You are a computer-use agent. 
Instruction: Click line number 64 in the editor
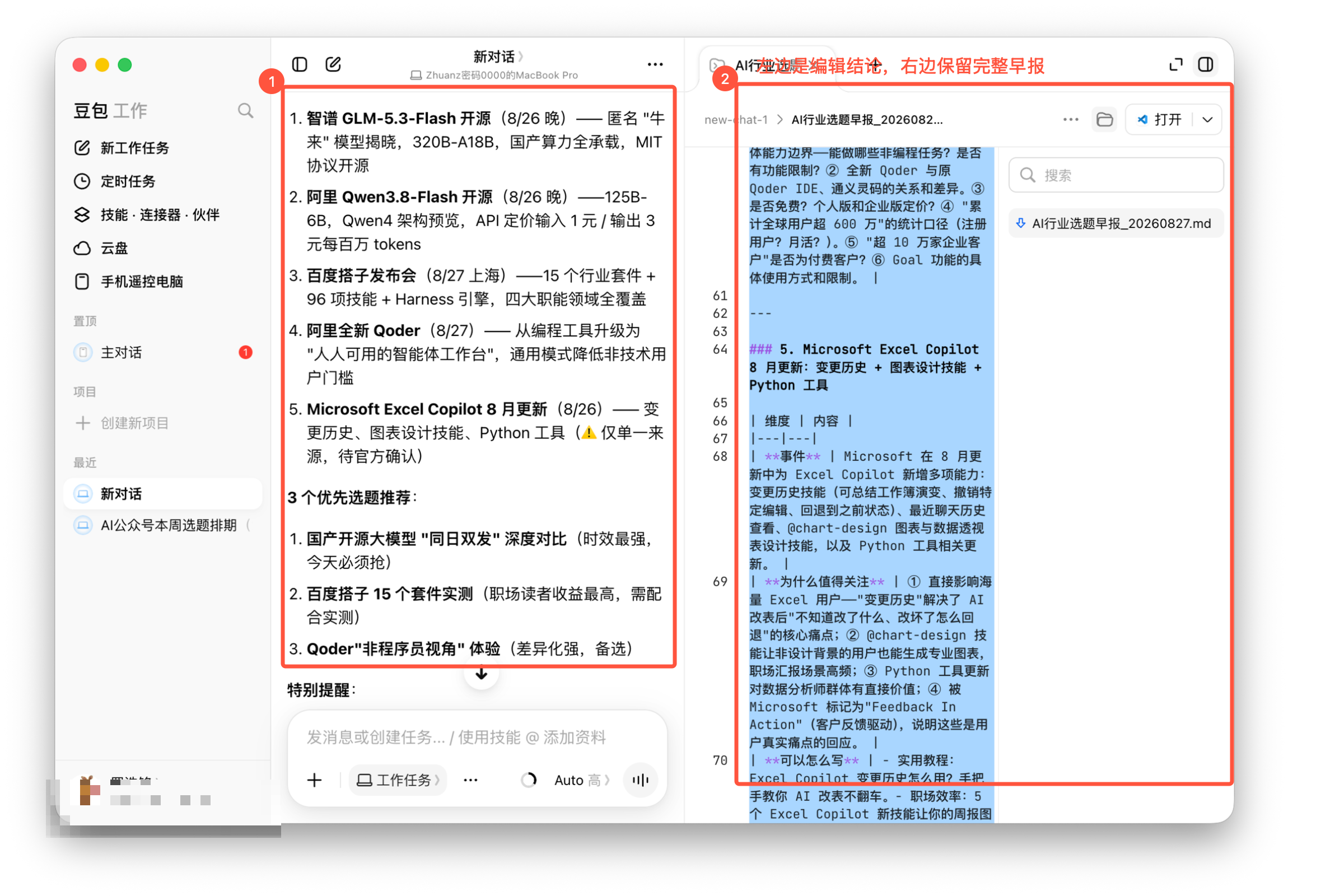point(720,349)
